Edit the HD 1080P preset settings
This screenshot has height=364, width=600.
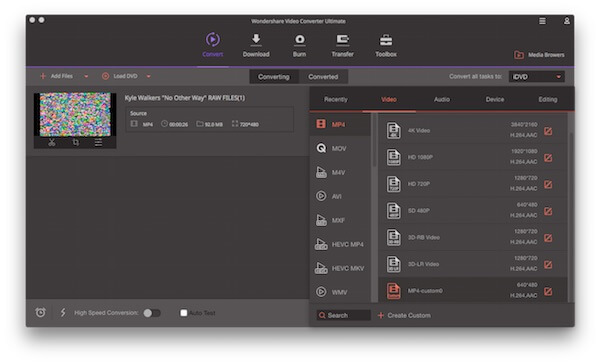(548, 158)
